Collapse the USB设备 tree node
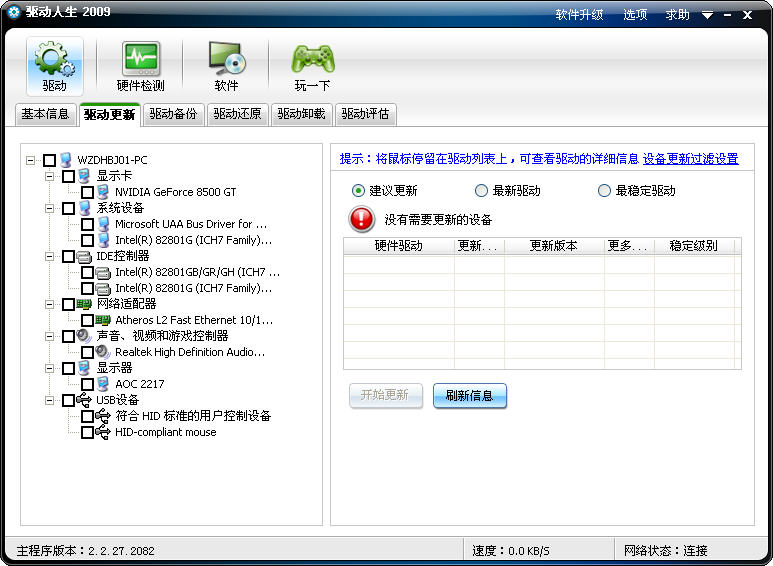Viewport: 773px width, 566px height. (49, 400)
